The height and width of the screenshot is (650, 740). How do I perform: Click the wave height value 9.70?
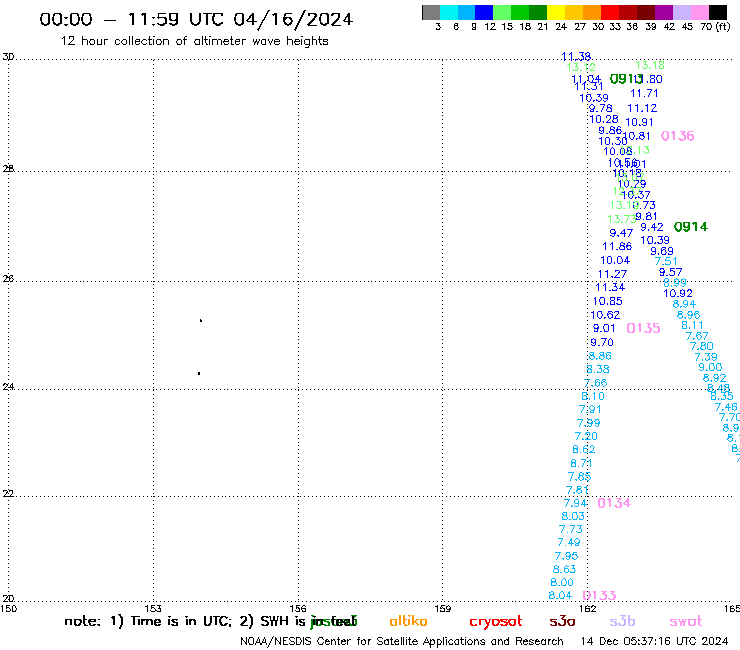click(x=602, y=342)
